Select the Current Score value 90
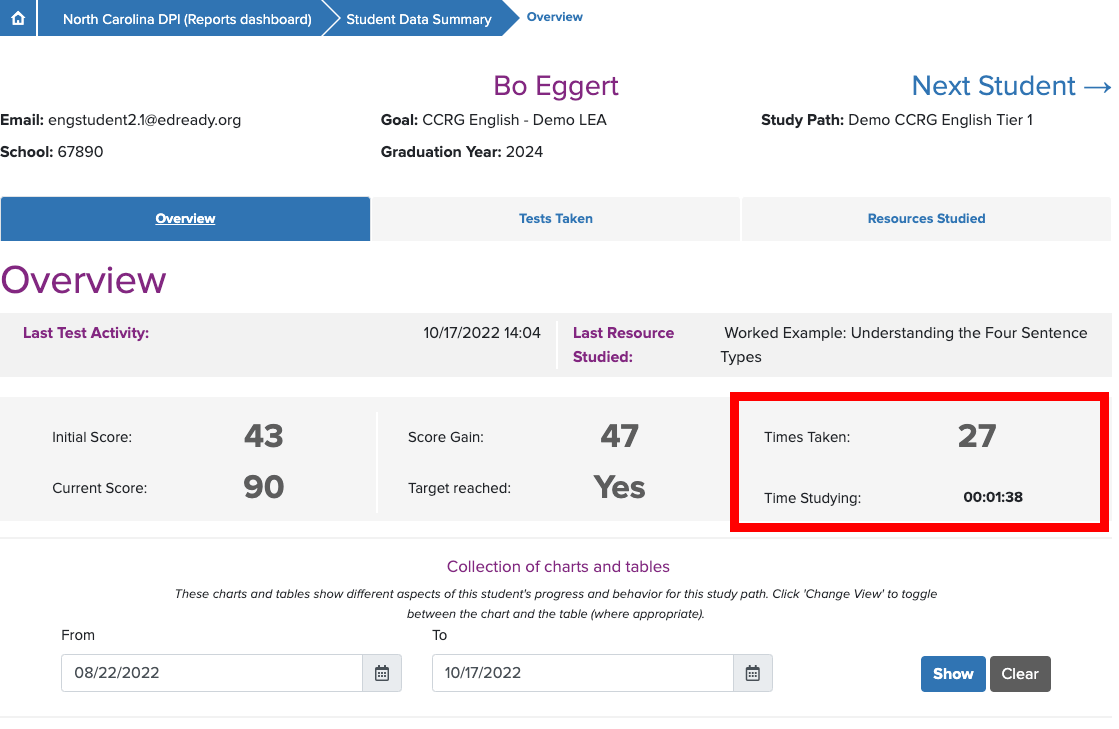Viewport: 1119px width, 729px height. coord(262,487)
